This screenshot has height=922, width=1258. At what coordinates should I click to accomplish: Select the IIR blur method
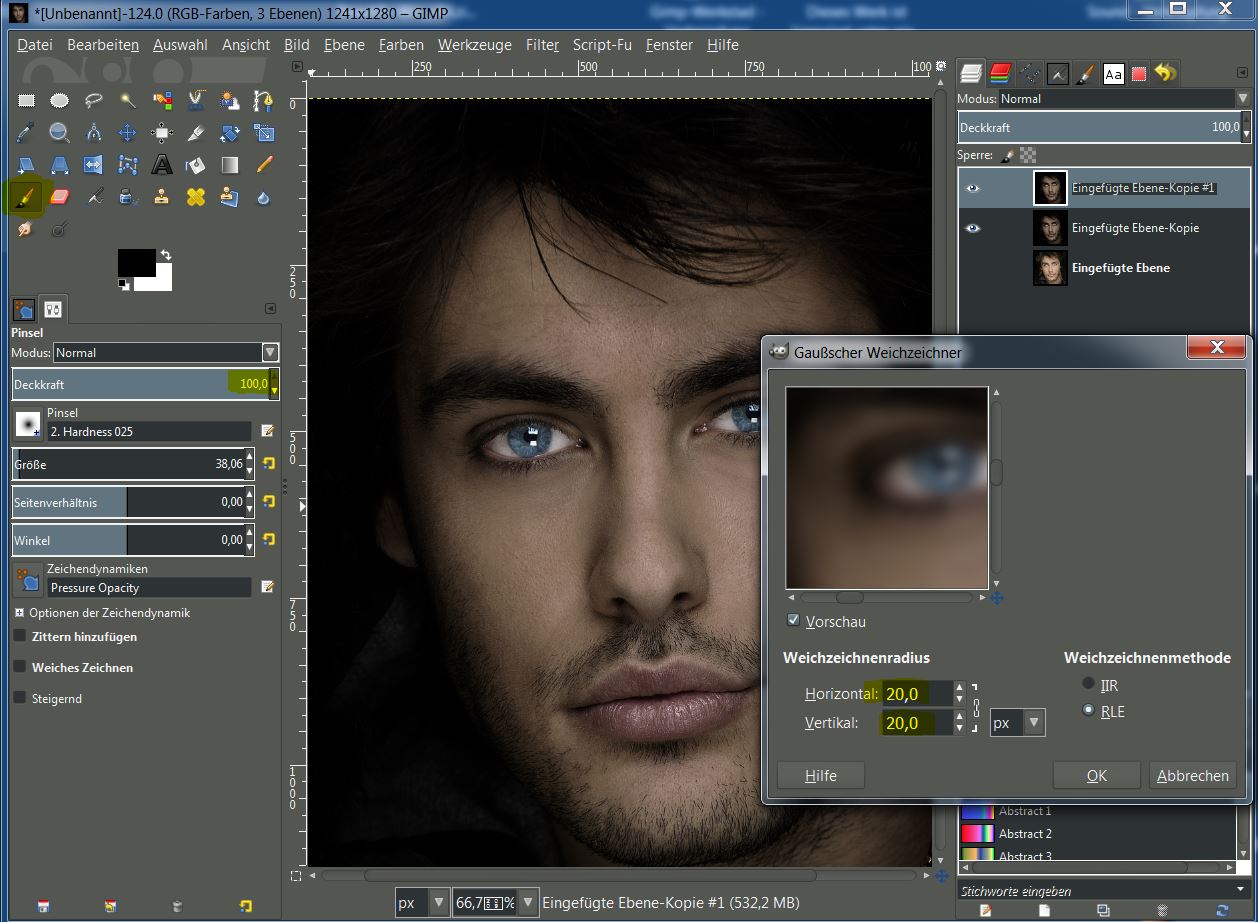pos(1088,684)
